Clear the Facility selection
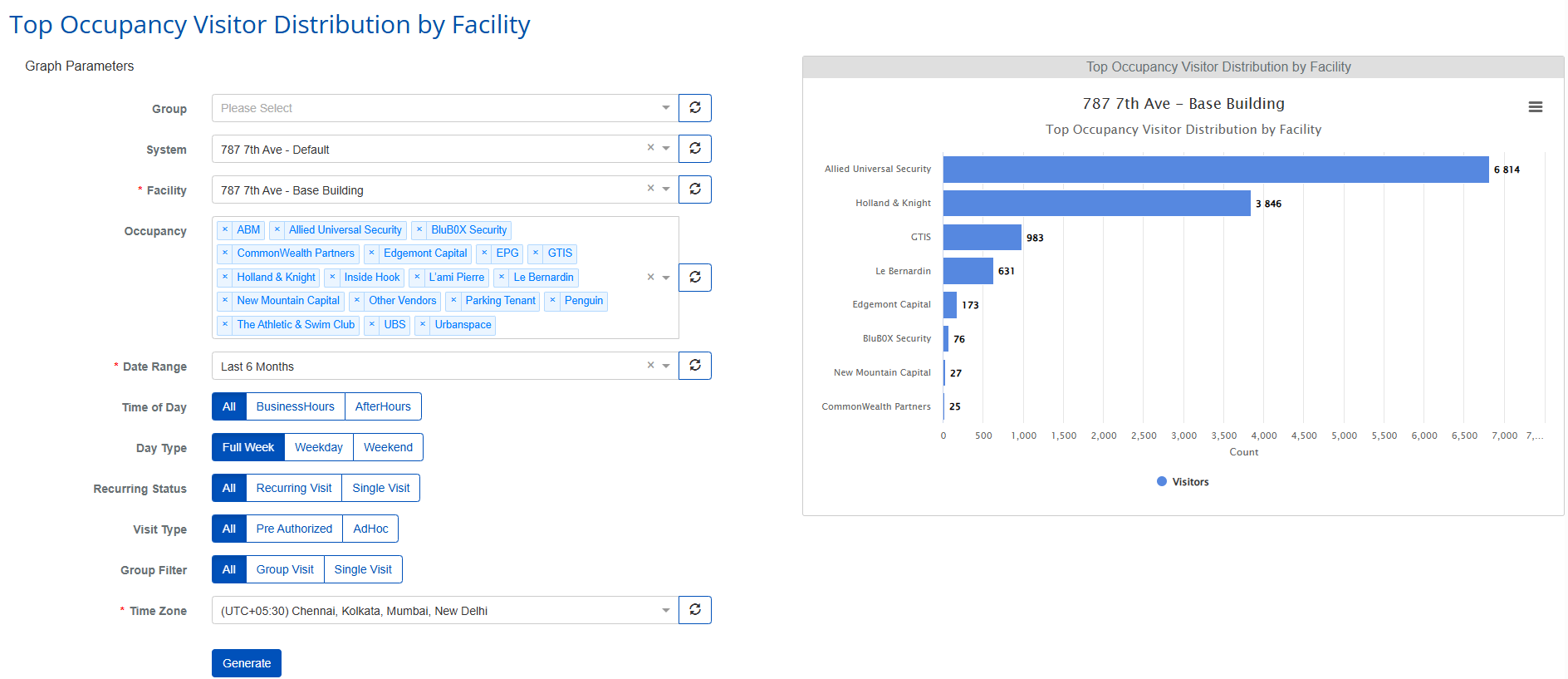 [651, 189]
